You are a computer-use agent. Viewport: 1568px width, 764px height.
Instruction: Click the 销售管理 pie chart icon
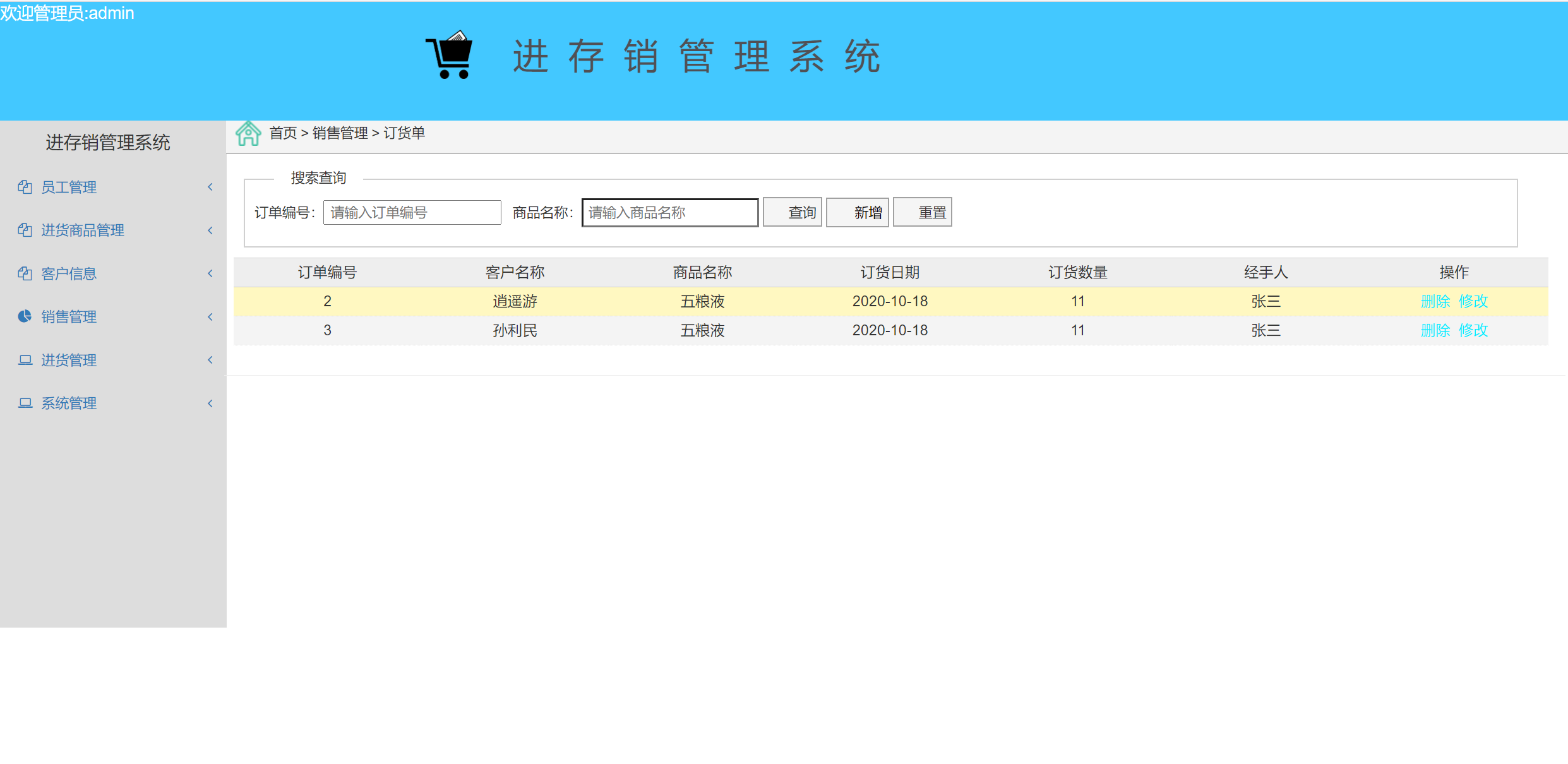click(x=25, y=316)
